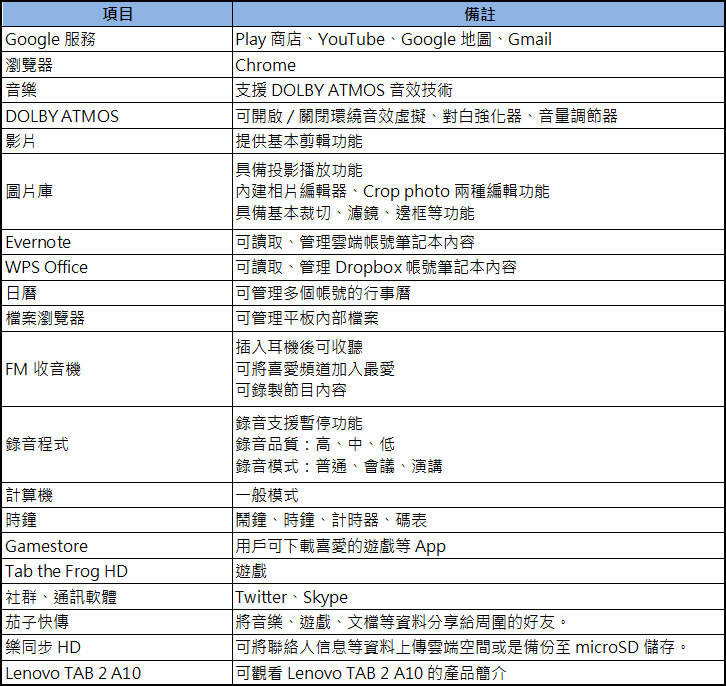
Task: Select the Tab the Frog HD cell
Action: (117, 571)
